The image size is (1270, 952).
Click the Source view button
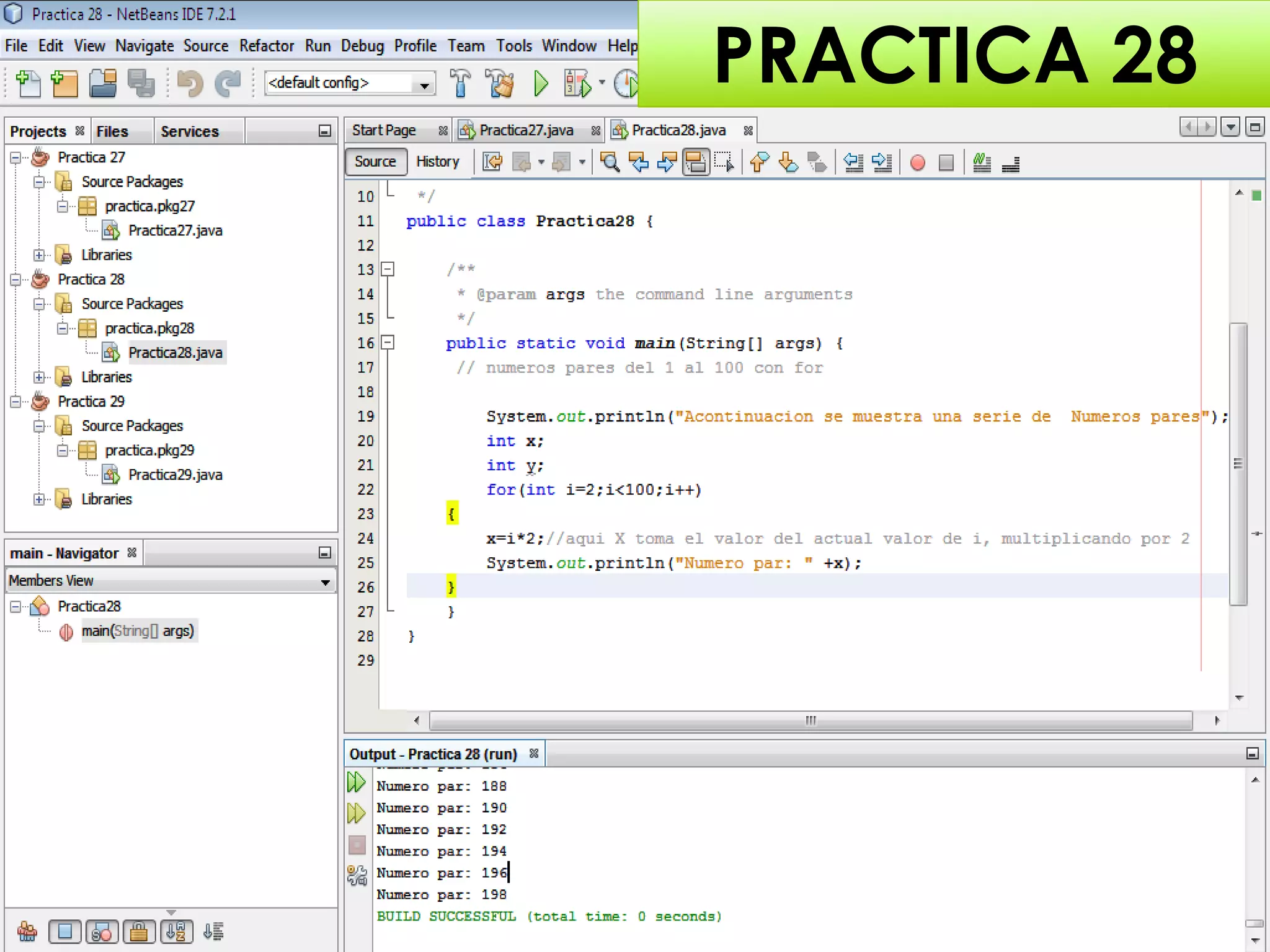pyautogui.click(x=375, y=162)
